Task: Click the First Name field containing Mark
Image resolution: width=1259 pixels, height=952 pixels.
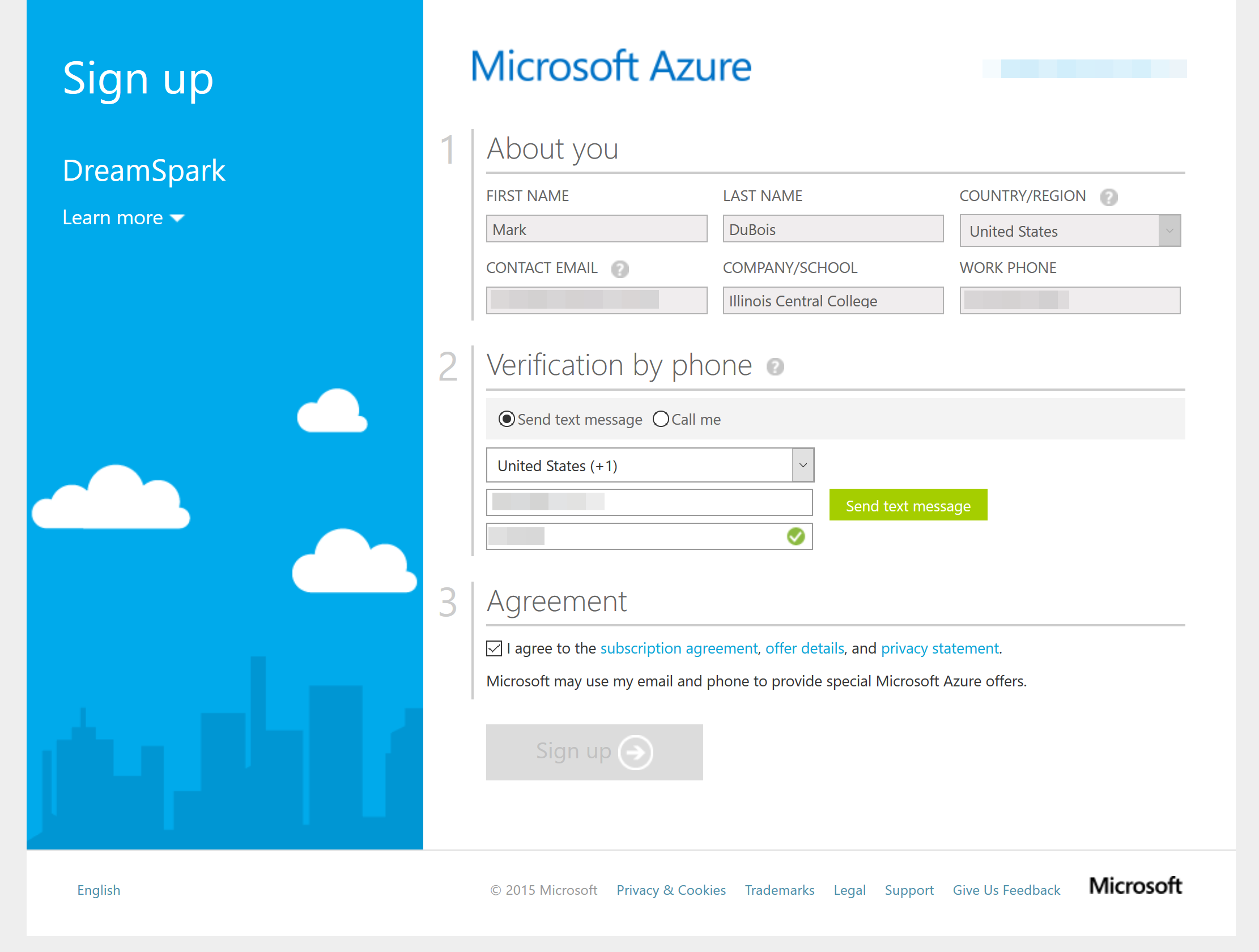Action: point(597,229)
